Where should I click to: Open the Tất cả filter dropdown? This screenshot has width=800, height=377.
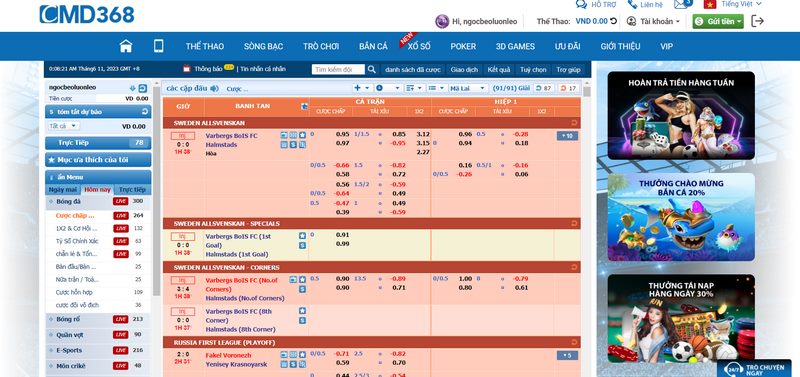(64, 125)
